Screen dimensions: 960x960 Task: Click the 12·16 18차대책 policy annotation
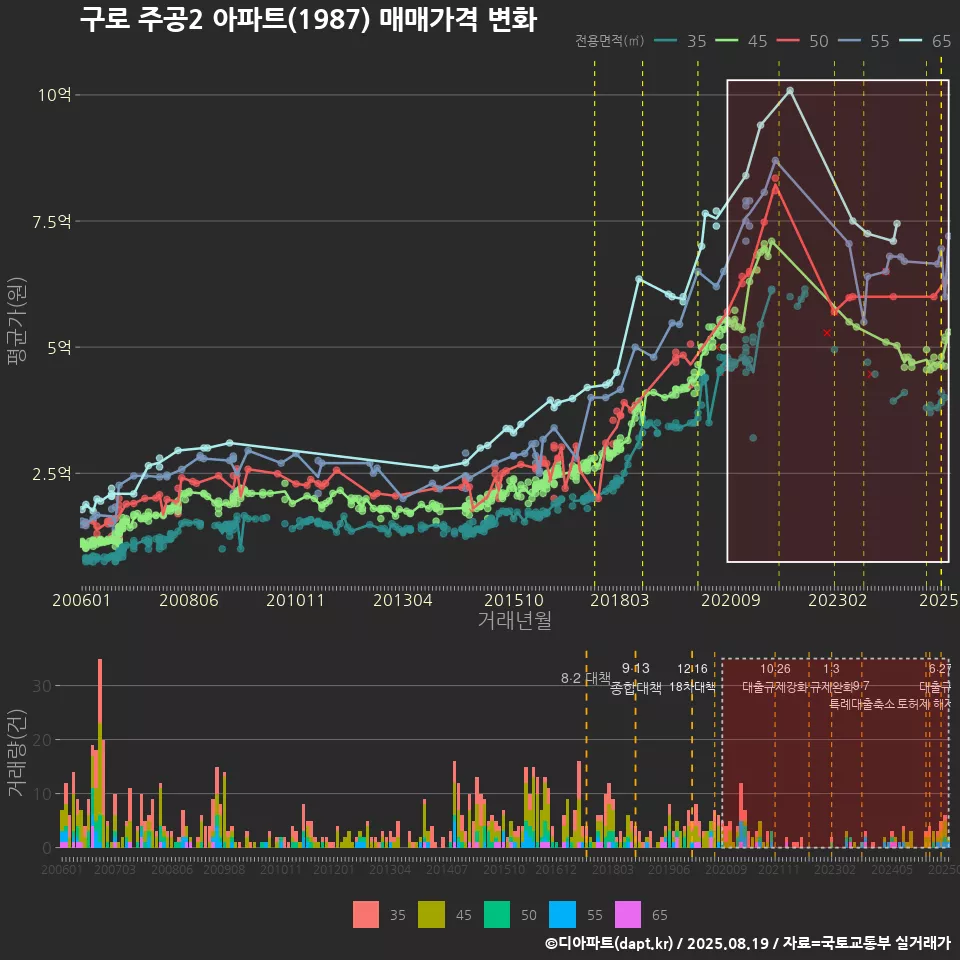click(x=692, y=678)
